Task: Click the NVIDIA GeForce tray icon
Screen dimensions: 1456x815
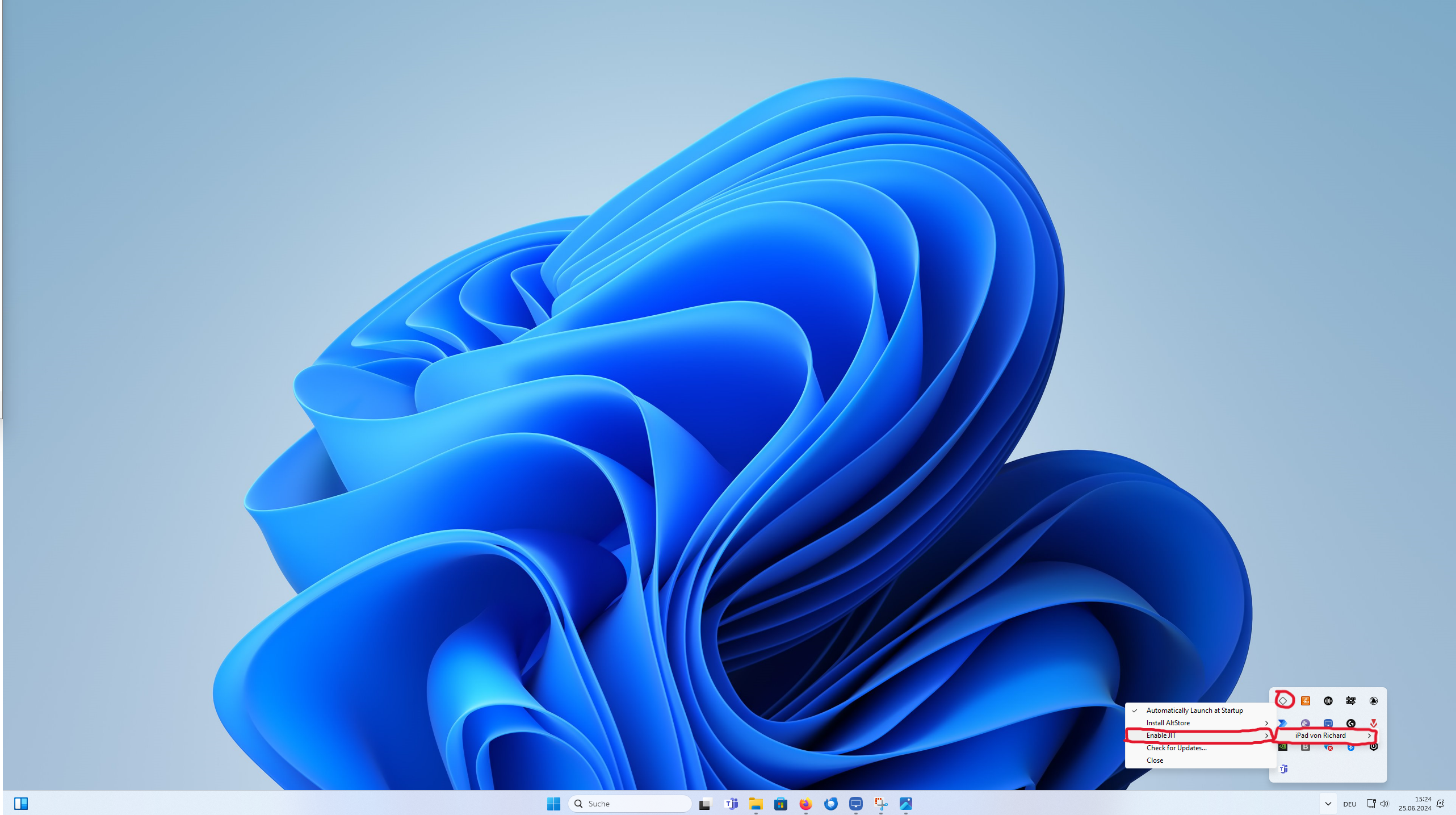Action: pos(1283,747)
